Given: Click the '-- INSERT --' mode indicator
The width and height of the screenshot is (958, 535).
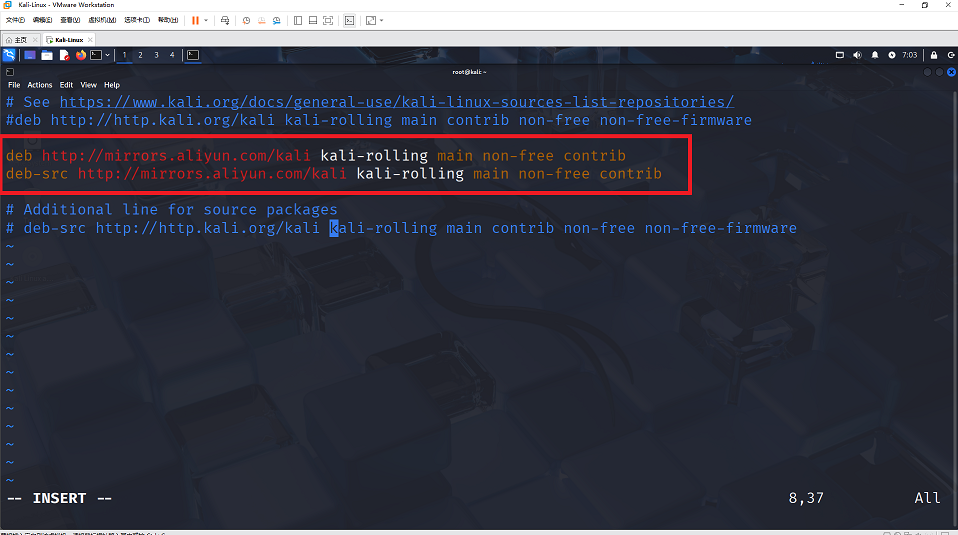Looking at the screenshot, I should pos(59,498).
